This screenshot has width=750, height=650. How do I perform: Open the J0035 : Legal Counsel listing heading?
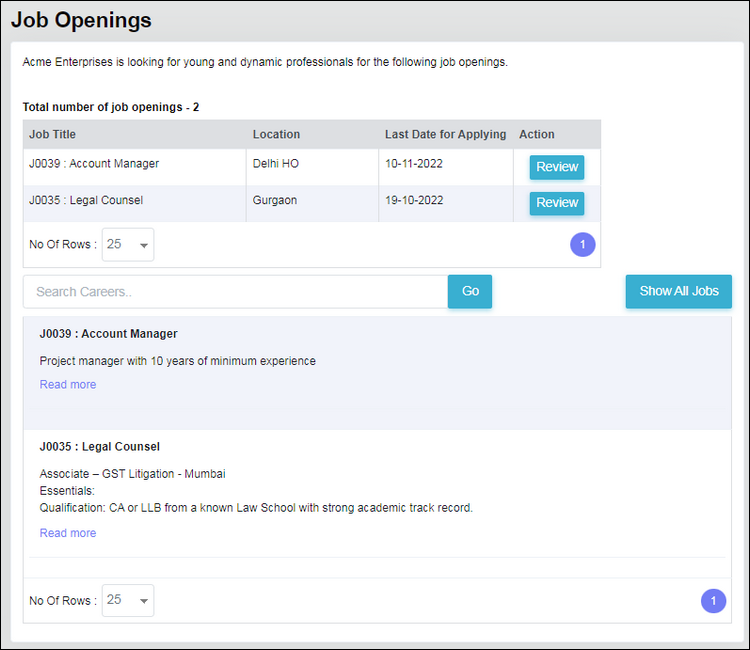(x=99, y=447)
